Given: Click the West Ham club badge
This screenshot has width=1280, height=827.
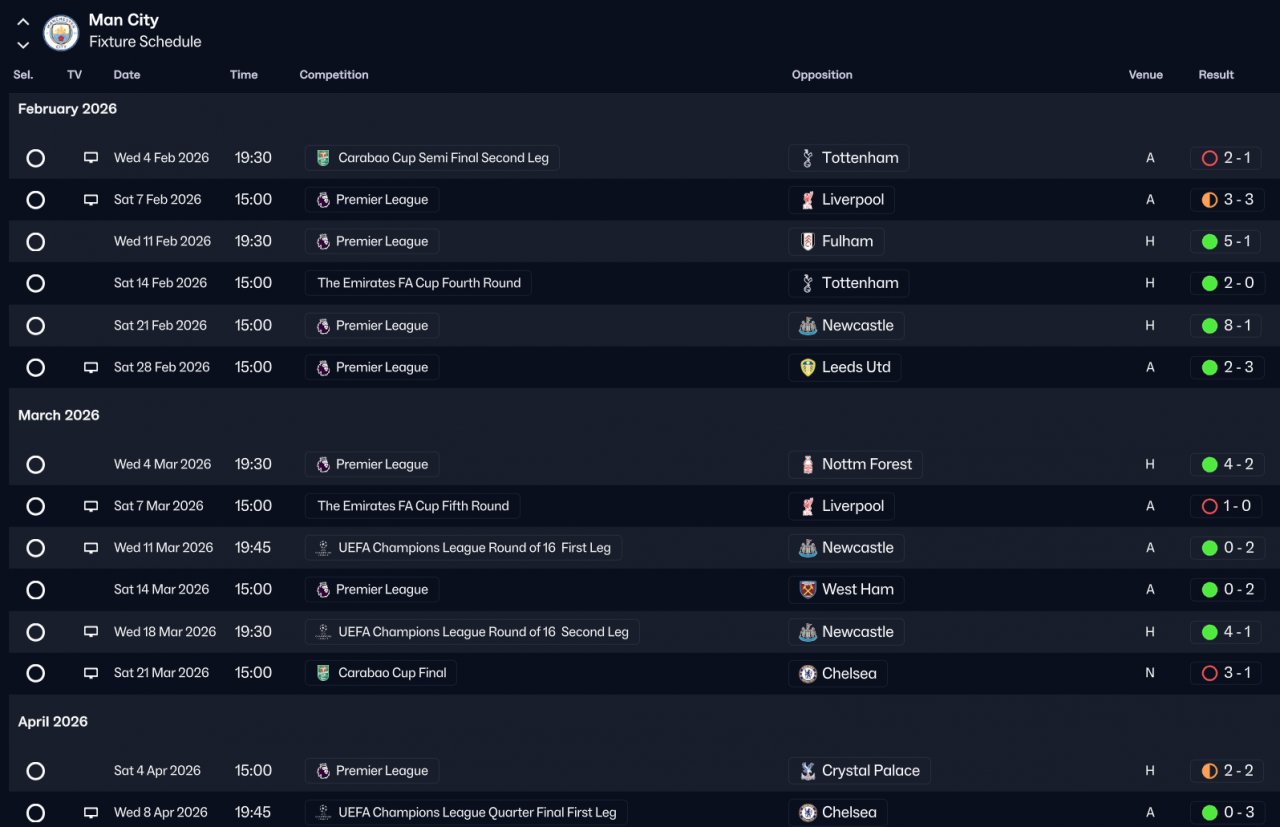Looking at the screenshot, I should click(807, 590).
